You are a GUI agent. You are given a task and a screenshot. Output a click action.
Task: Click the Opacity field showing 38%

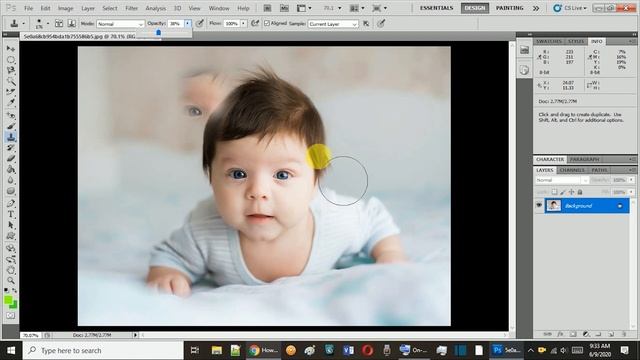176,24
